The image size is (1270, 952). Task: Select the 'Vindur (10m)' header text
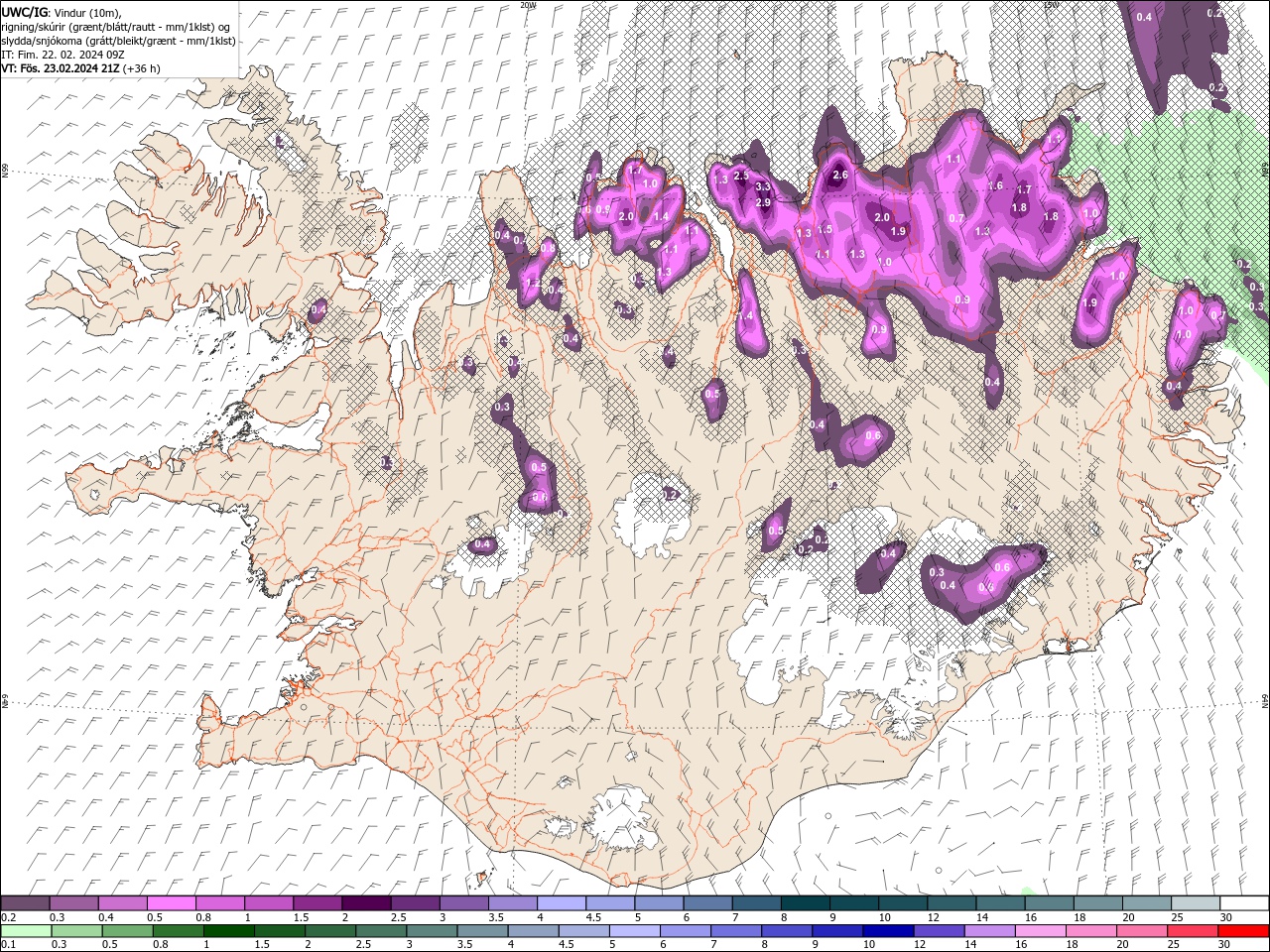click(x=85, y=12)
